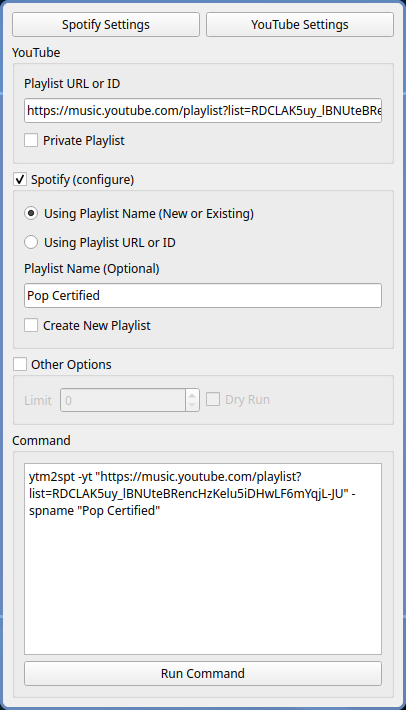The width and height of the screenshot is (406, 710).
Task: Enable the Other Options checkbox
Action: (20, 364)
